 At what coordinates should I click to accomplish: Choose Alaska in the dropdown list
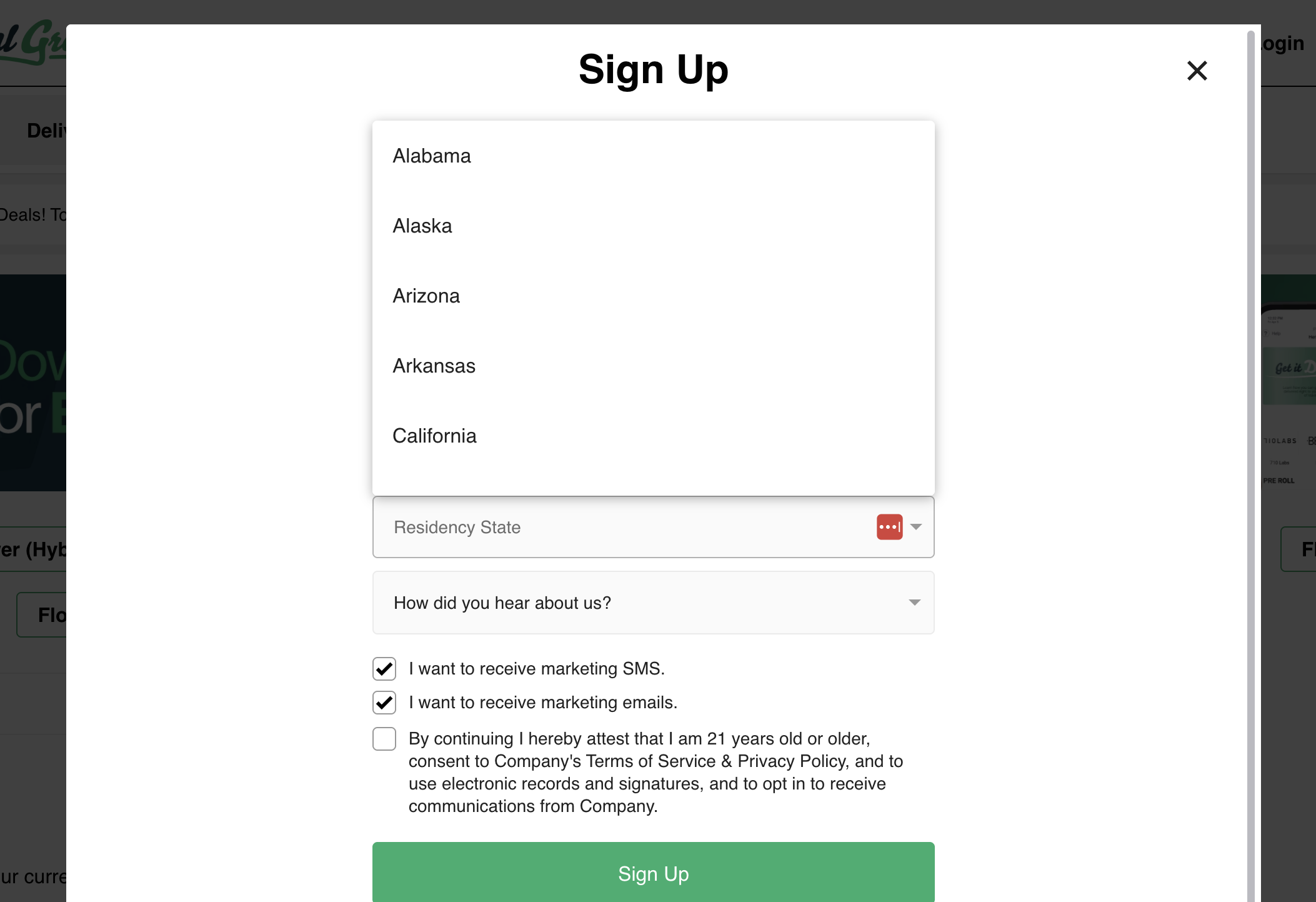[x=422, y=226]
